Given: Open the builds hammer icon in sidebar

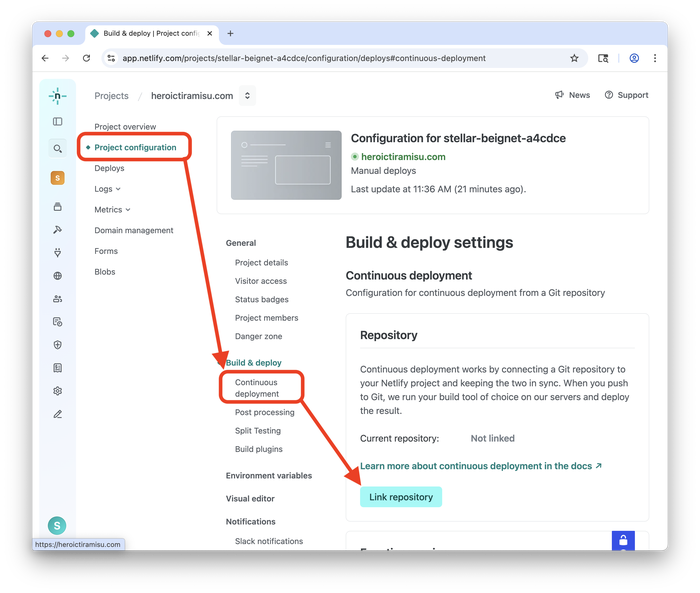Looking at the screenshot, I should pos(58,230).
